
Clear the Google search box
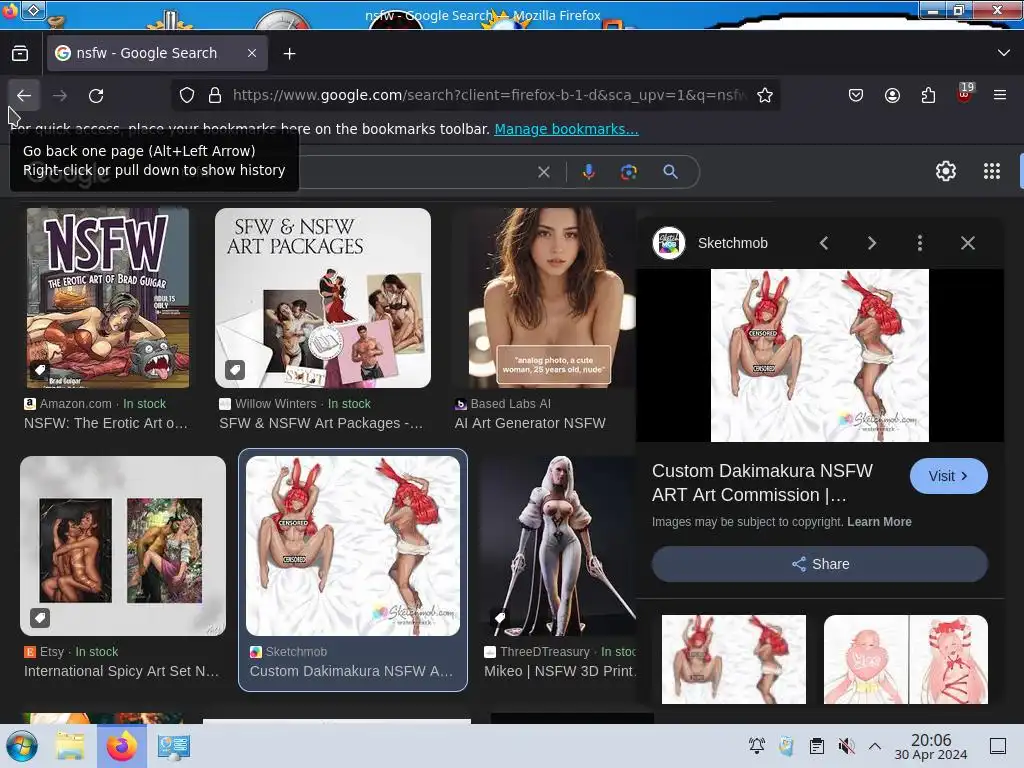[543, 172]
